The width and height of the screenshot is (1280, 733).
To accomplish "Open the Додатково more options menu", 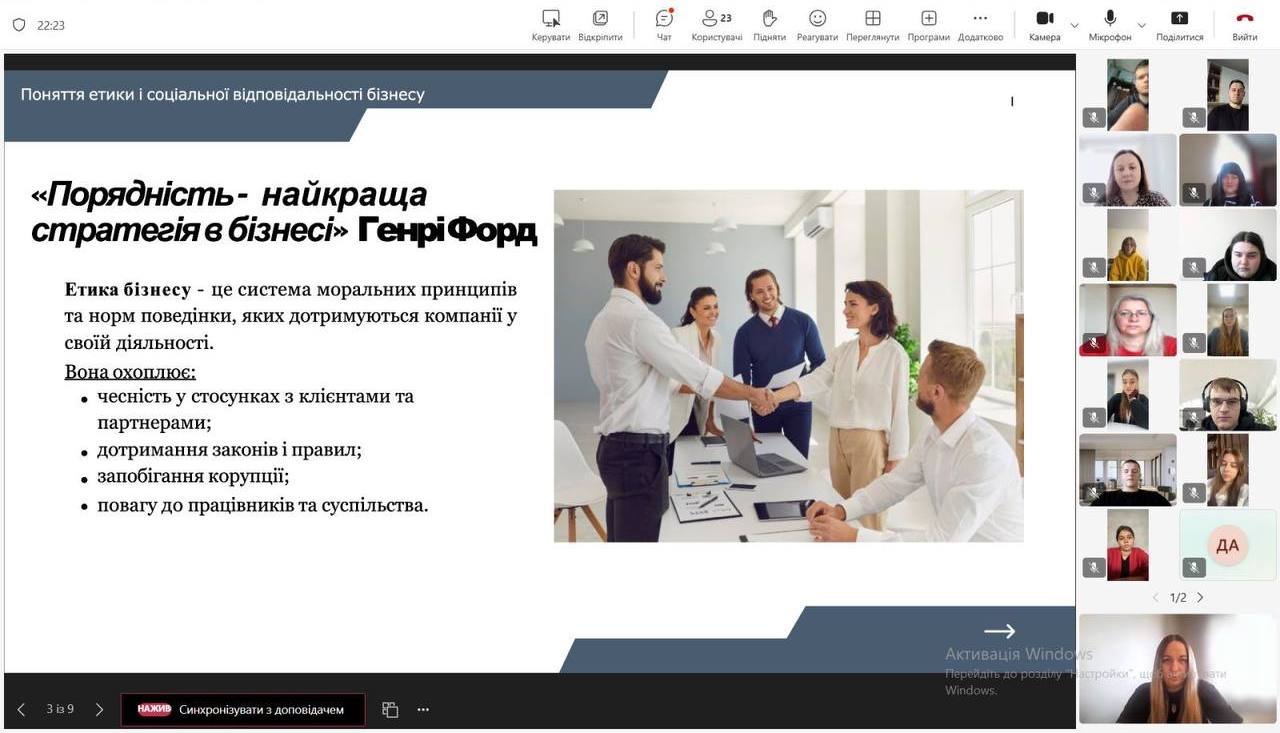I will point(980,24).
